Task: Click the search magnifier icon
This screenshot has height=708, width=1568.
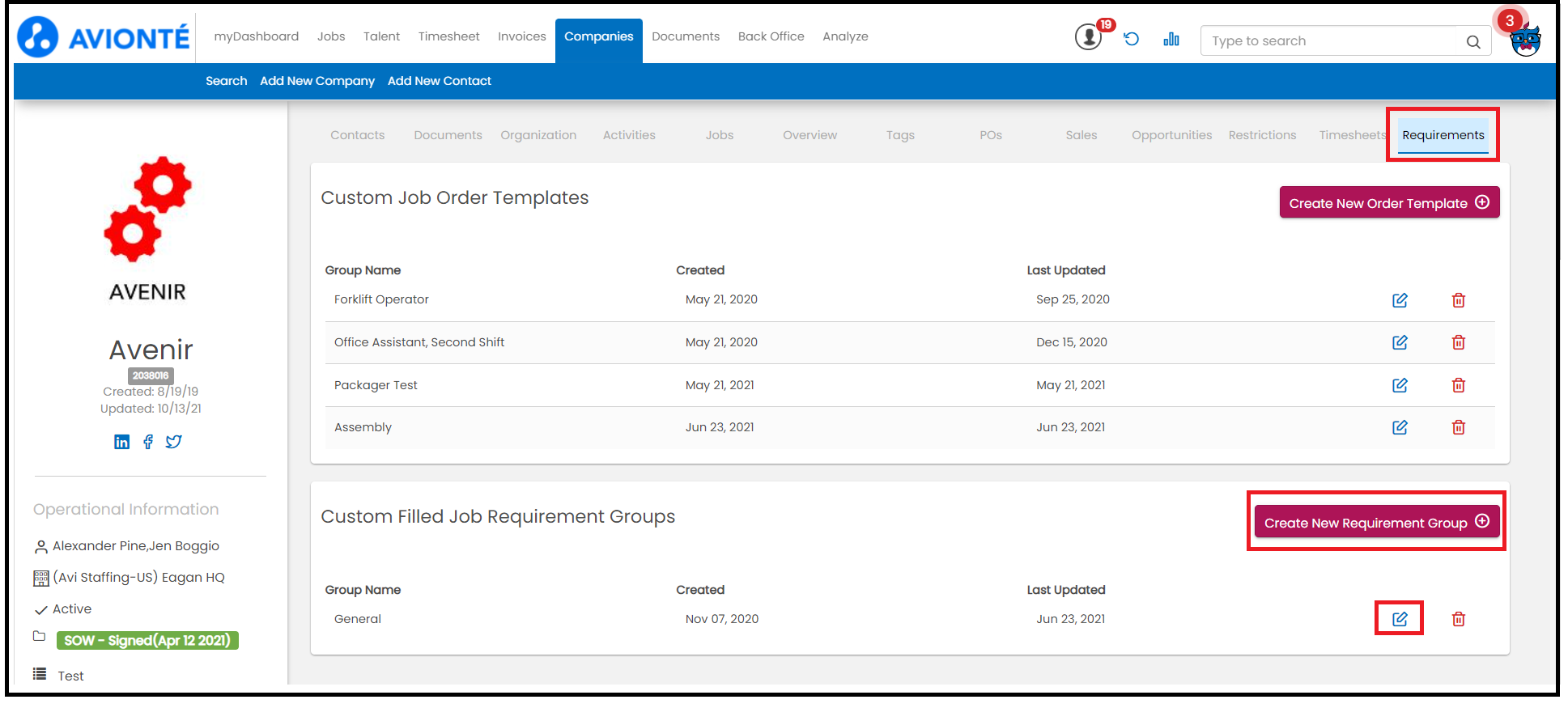Action: [1473, 41]
